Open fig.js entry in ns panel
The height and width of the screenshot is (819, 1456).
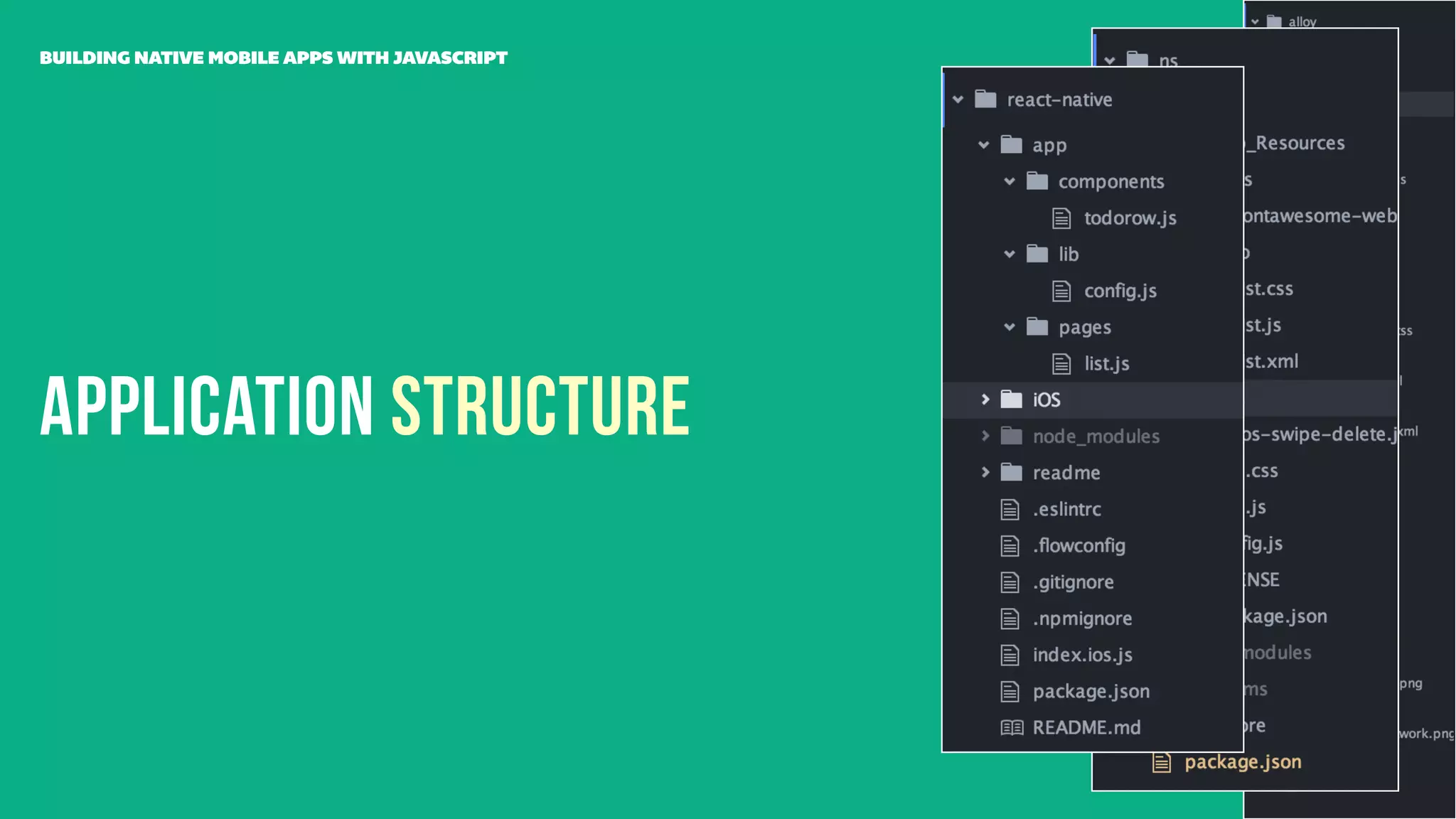[x=1263, y=544]
